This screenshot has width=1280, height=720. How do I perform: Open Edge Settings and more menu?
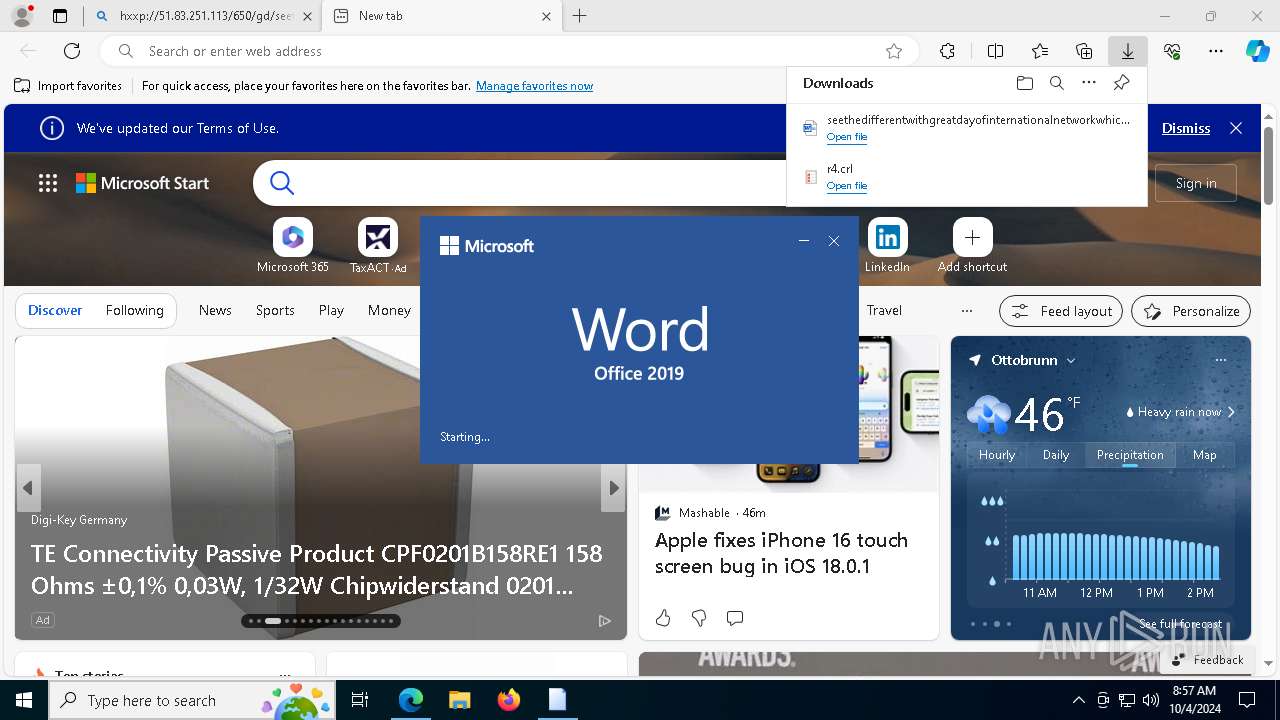pos(1216,51)
